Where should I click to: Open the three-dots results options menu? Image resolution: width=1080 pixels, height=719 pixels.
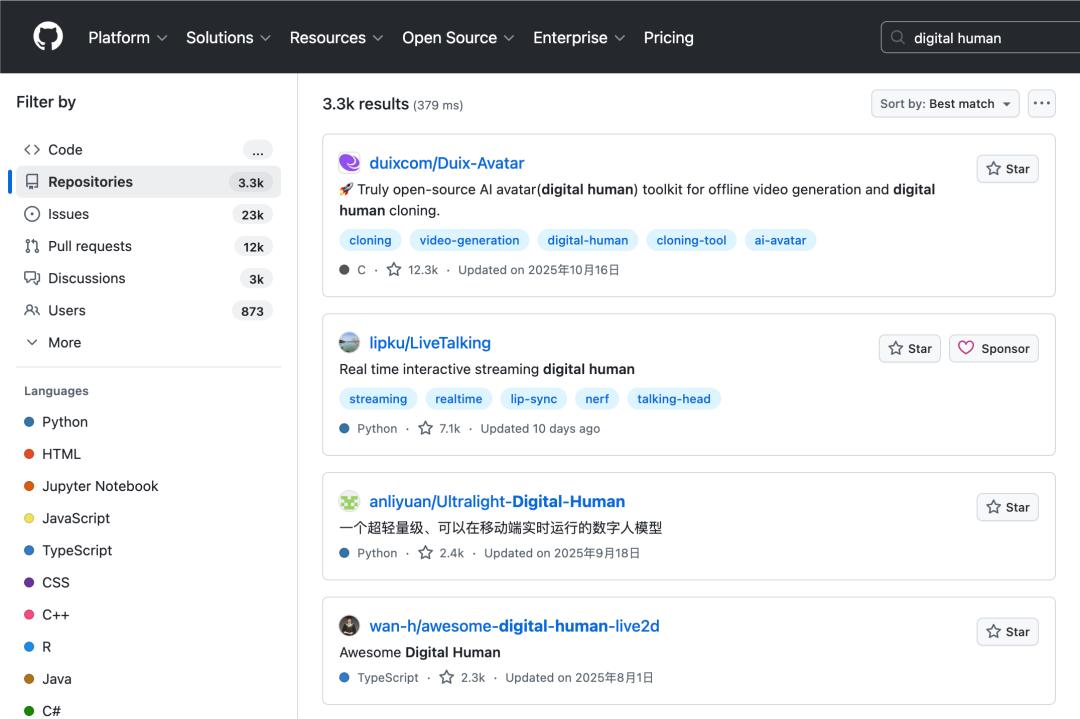pos(1041,103)
